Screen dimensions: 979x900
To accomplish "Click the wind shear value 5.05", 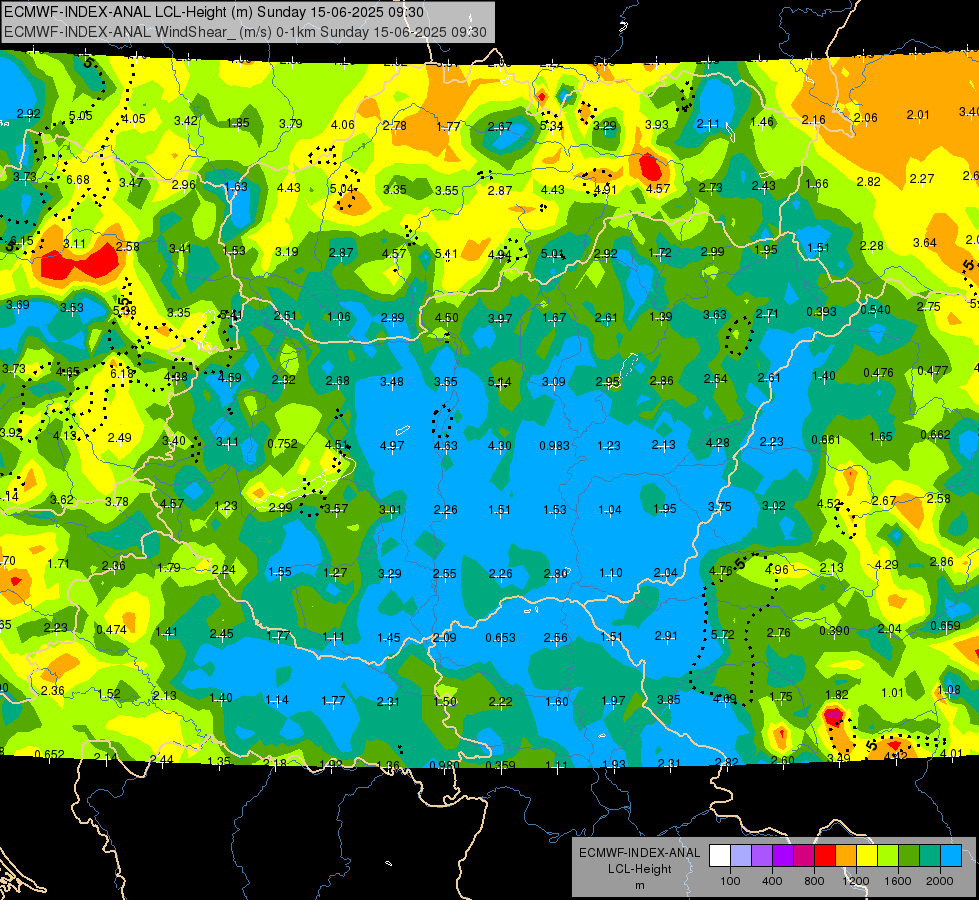I will coord(81,116).
